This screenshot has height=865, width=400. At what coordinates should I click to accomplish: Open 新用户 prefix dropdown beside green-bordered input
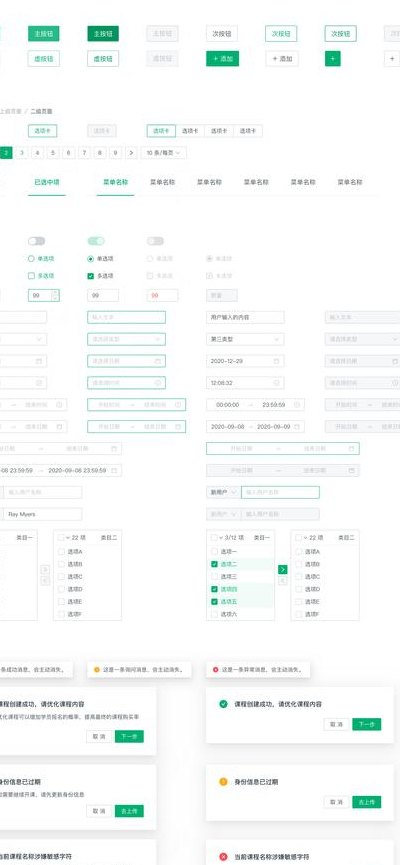click(x=223, y=492)
